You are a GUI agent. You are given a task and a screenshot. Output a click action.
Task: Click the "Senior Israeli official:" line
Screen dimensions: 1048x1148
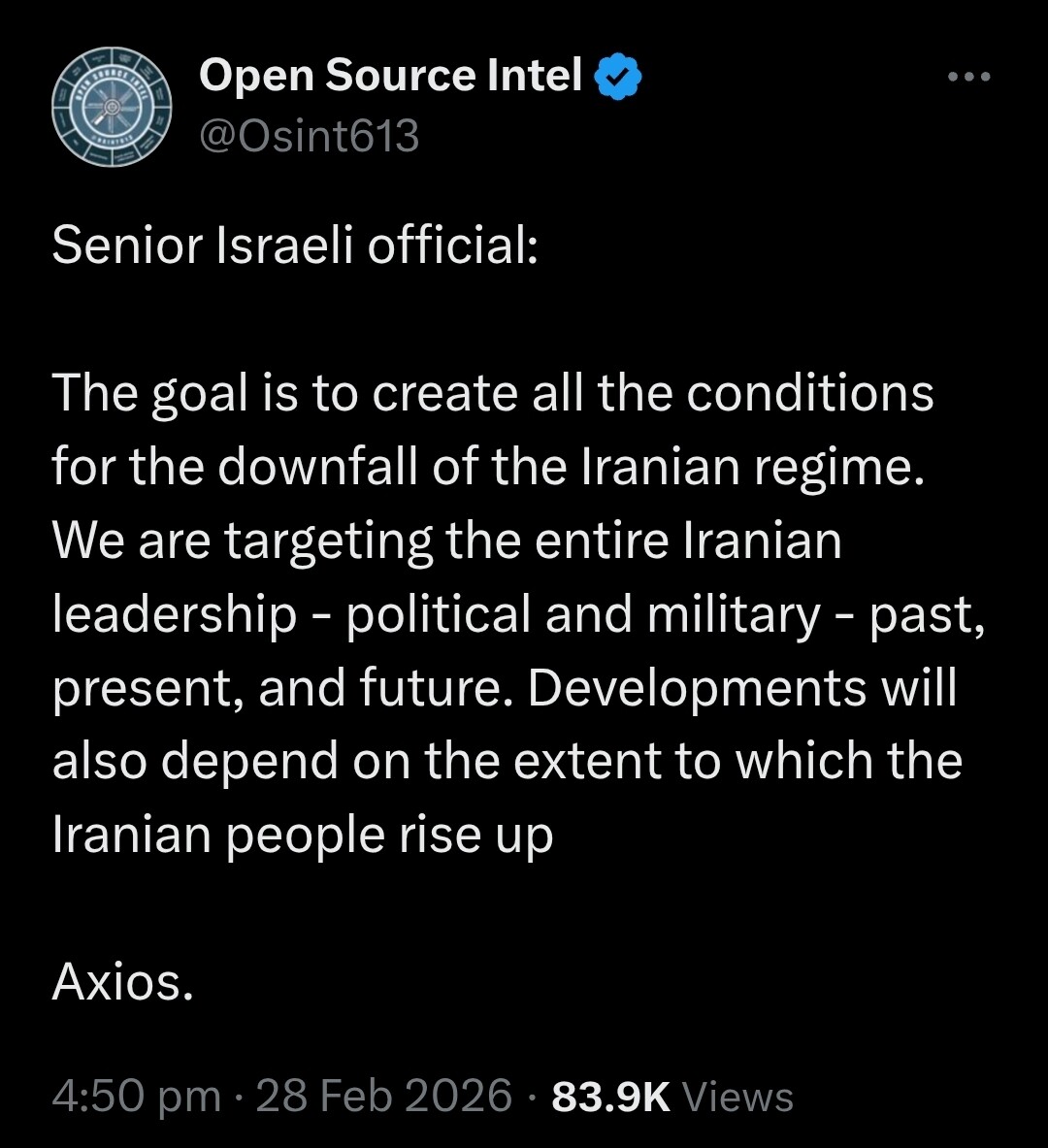click(x=294, y=246)
